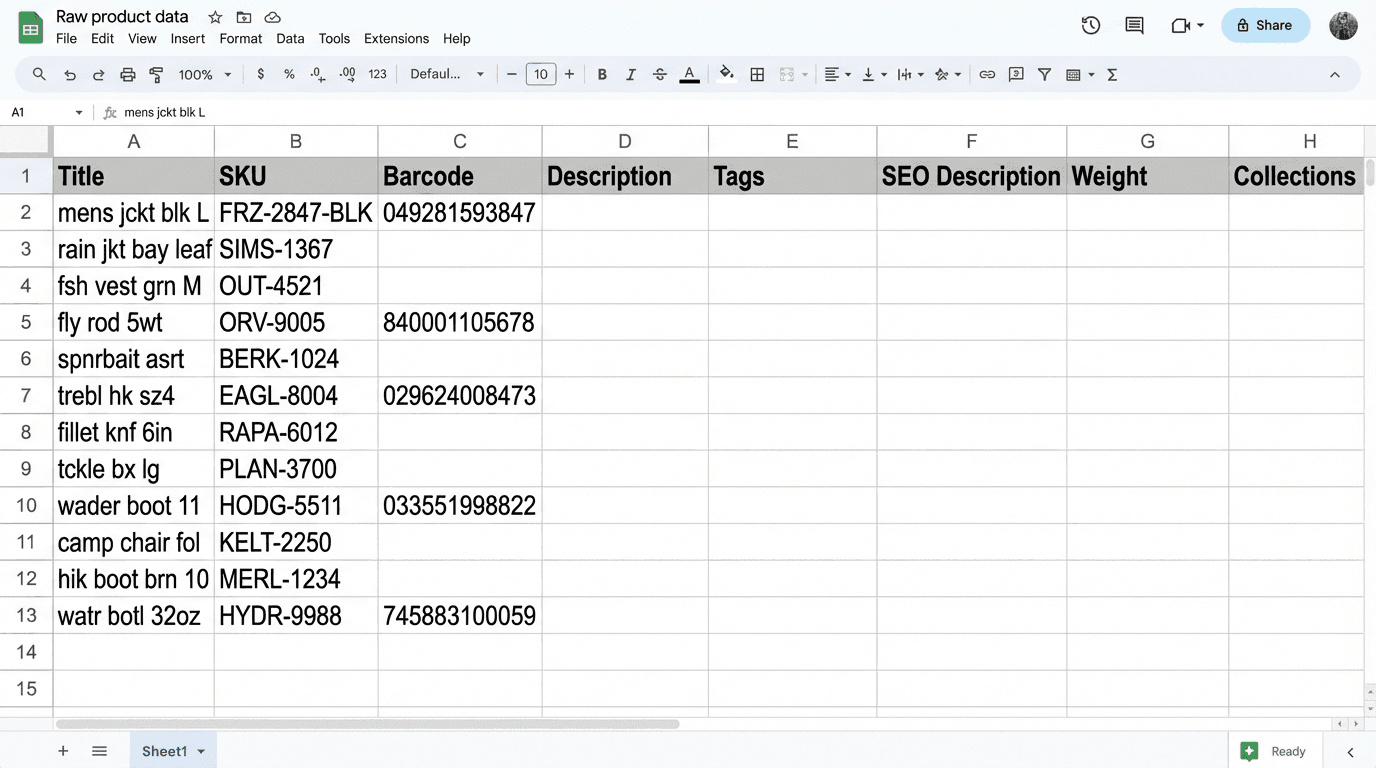The width and height of the screenshot is (1376, 768).
Task: Open the text color picker
Action: (689, 74)
